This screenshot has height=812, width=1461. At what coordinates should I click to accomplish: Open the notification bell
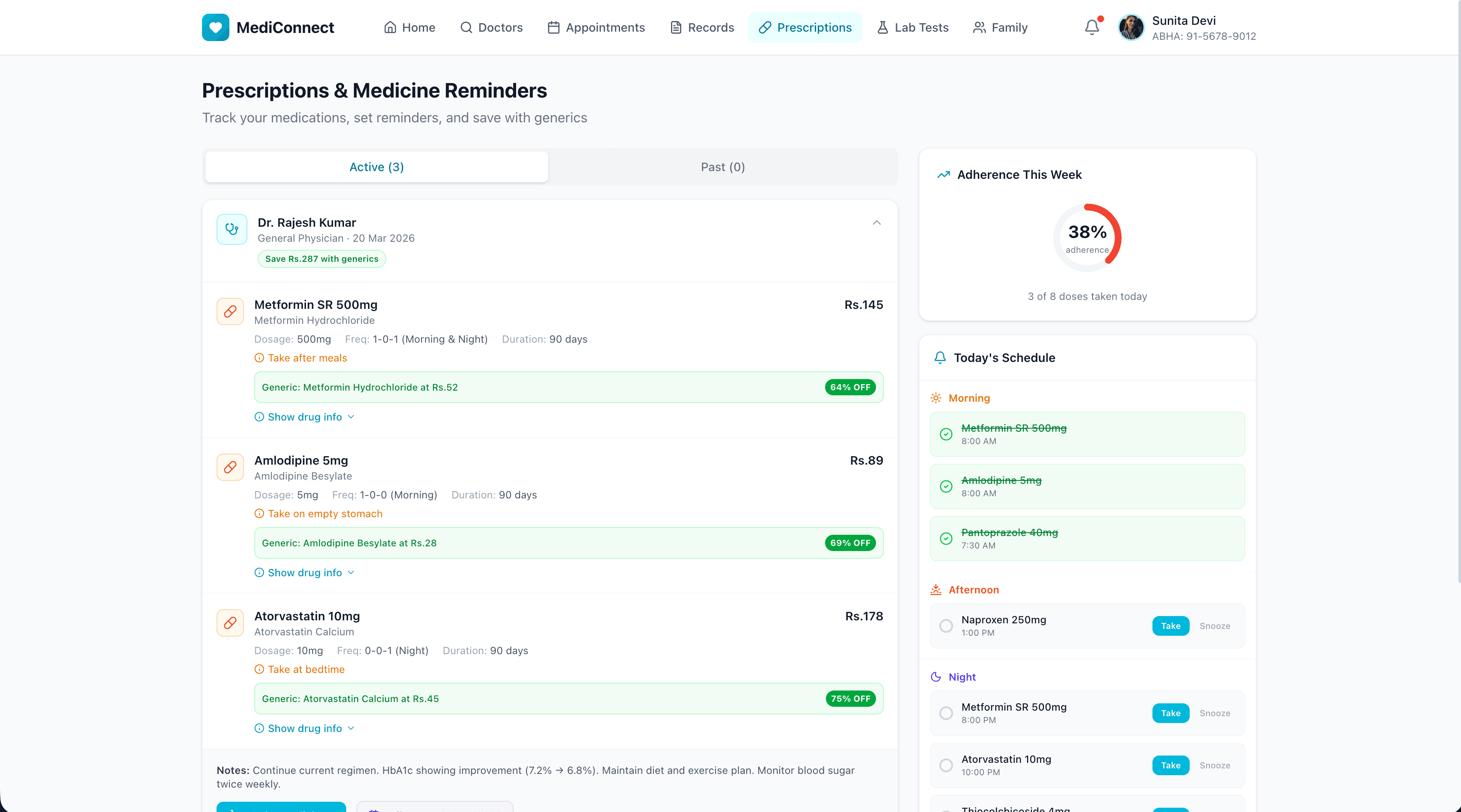[1092, 27]
